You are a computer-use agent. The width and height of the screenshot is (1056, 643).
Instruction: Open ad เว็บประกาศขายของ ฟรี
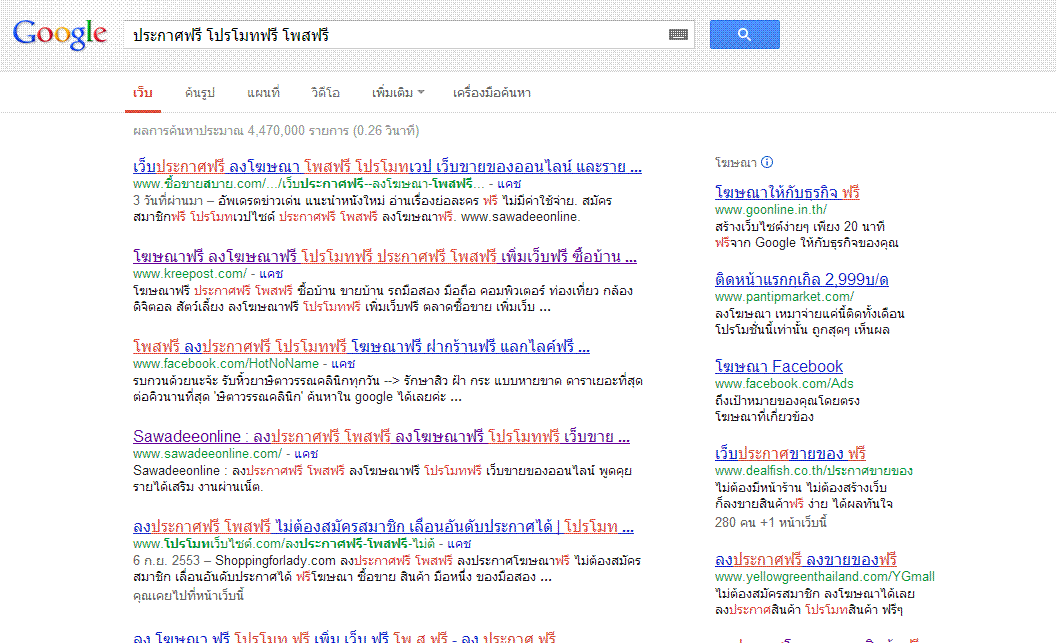point(790,453)
